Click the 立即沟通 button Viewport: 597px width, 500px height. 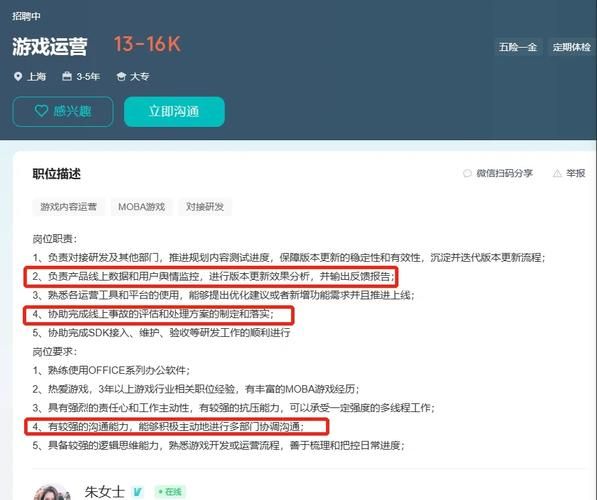pos(174,112)
